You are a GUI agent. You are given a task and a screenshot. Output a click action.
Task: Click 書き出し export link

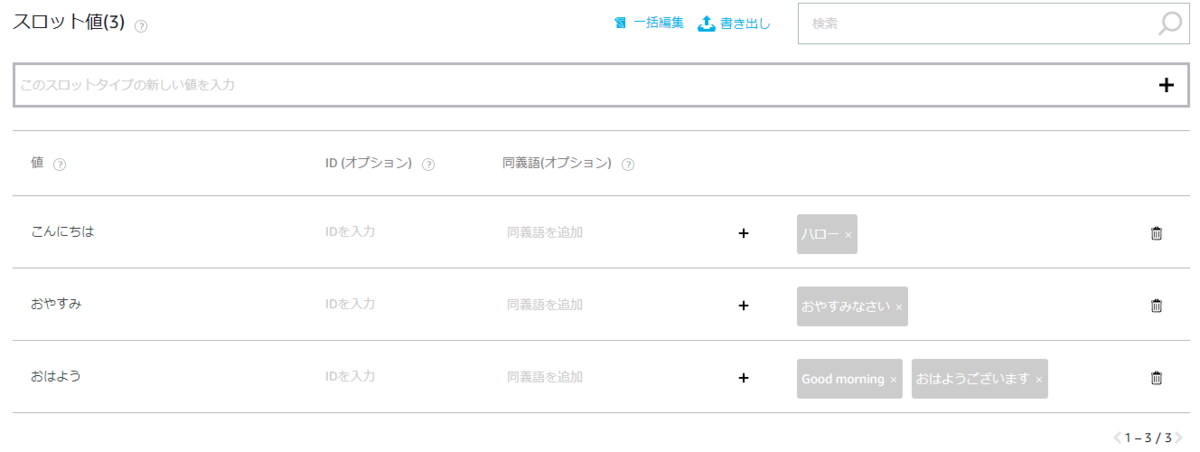tap(734, 23)
